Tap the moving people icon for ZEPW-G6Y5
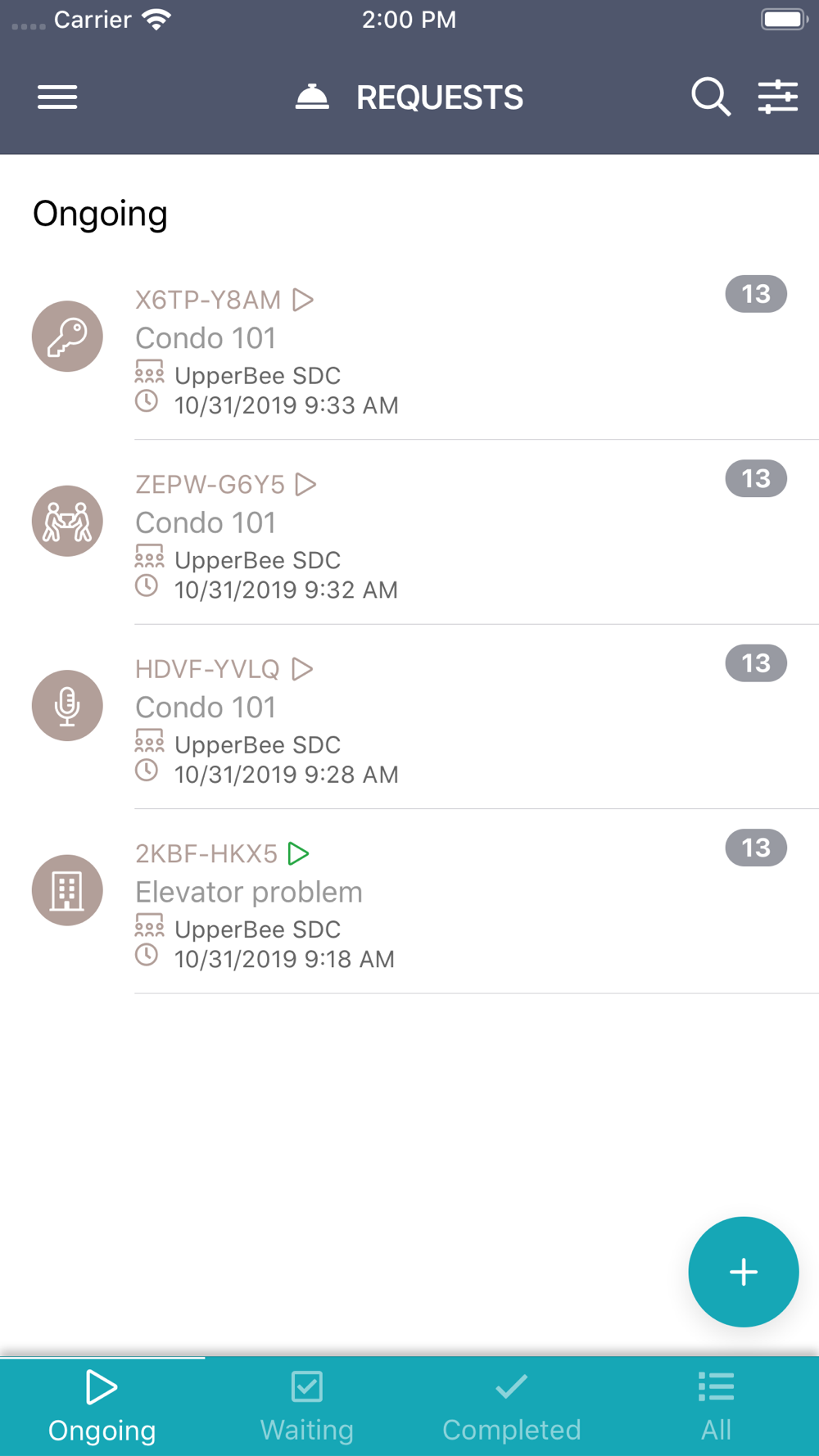This screenshot has height=1456, width=819. pyautogui.click(x=67, y=521)
